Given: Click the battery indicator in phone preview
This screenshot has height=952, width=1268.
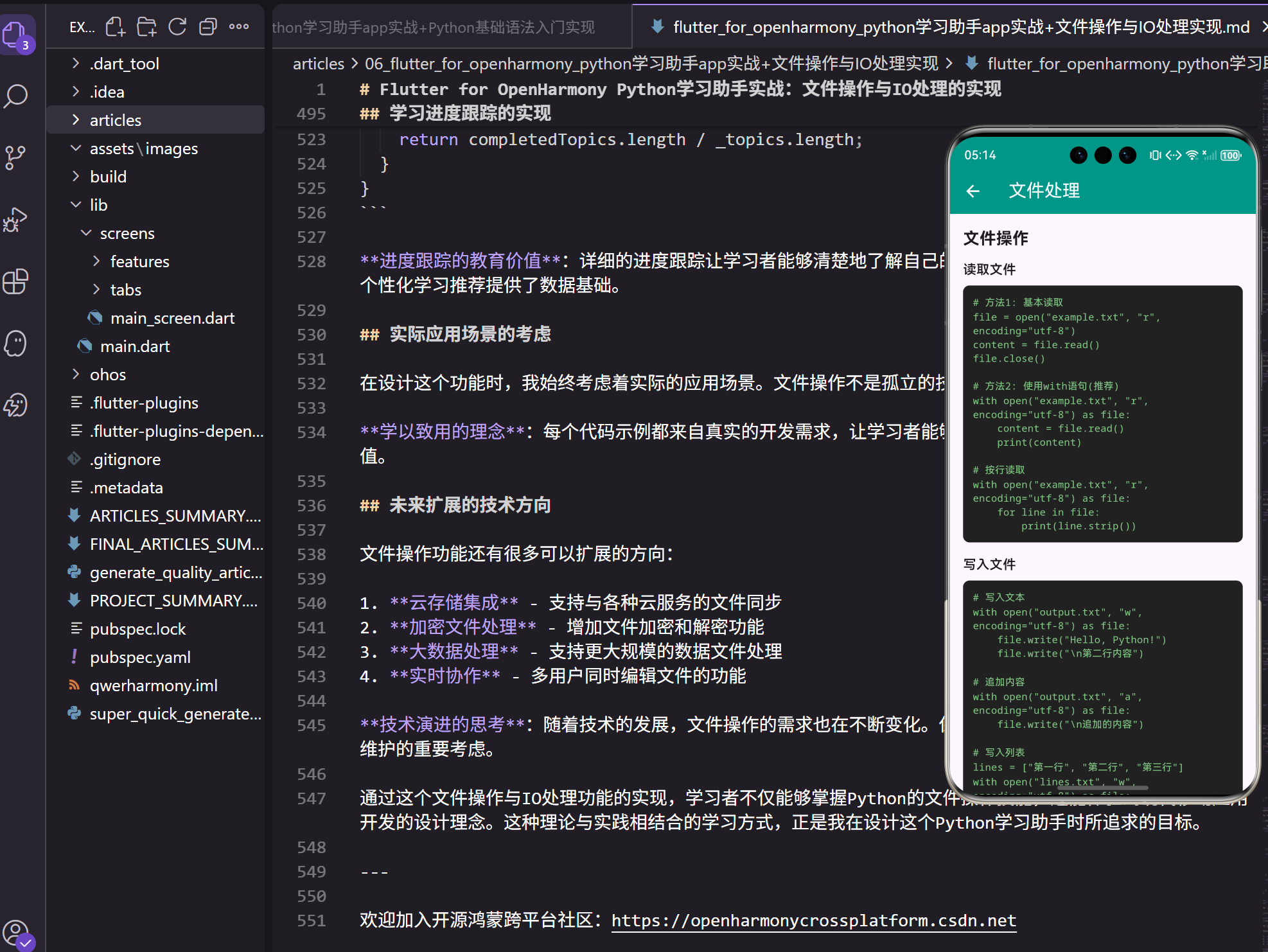Looking at the screenshot, I should 1231,155.
